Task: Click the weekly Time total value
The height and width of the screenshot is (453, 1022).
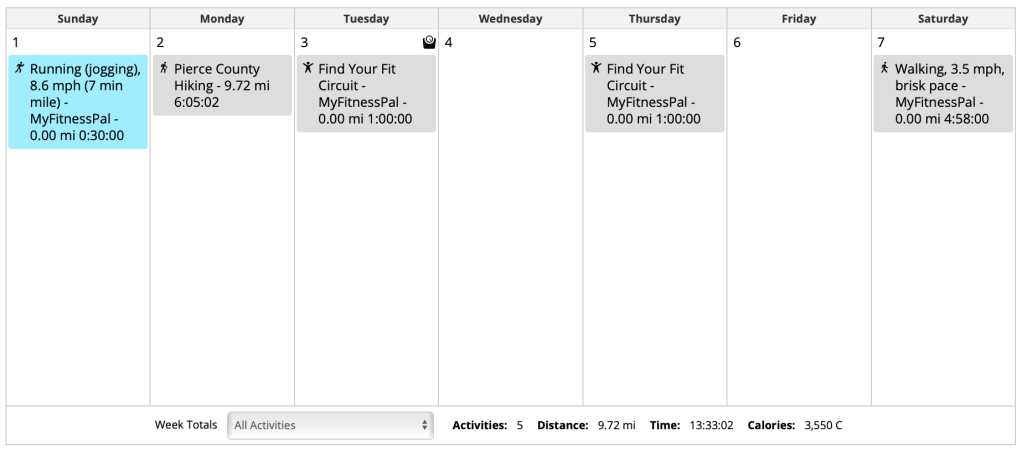Action: pyautogui.click(x=711, y=425)
